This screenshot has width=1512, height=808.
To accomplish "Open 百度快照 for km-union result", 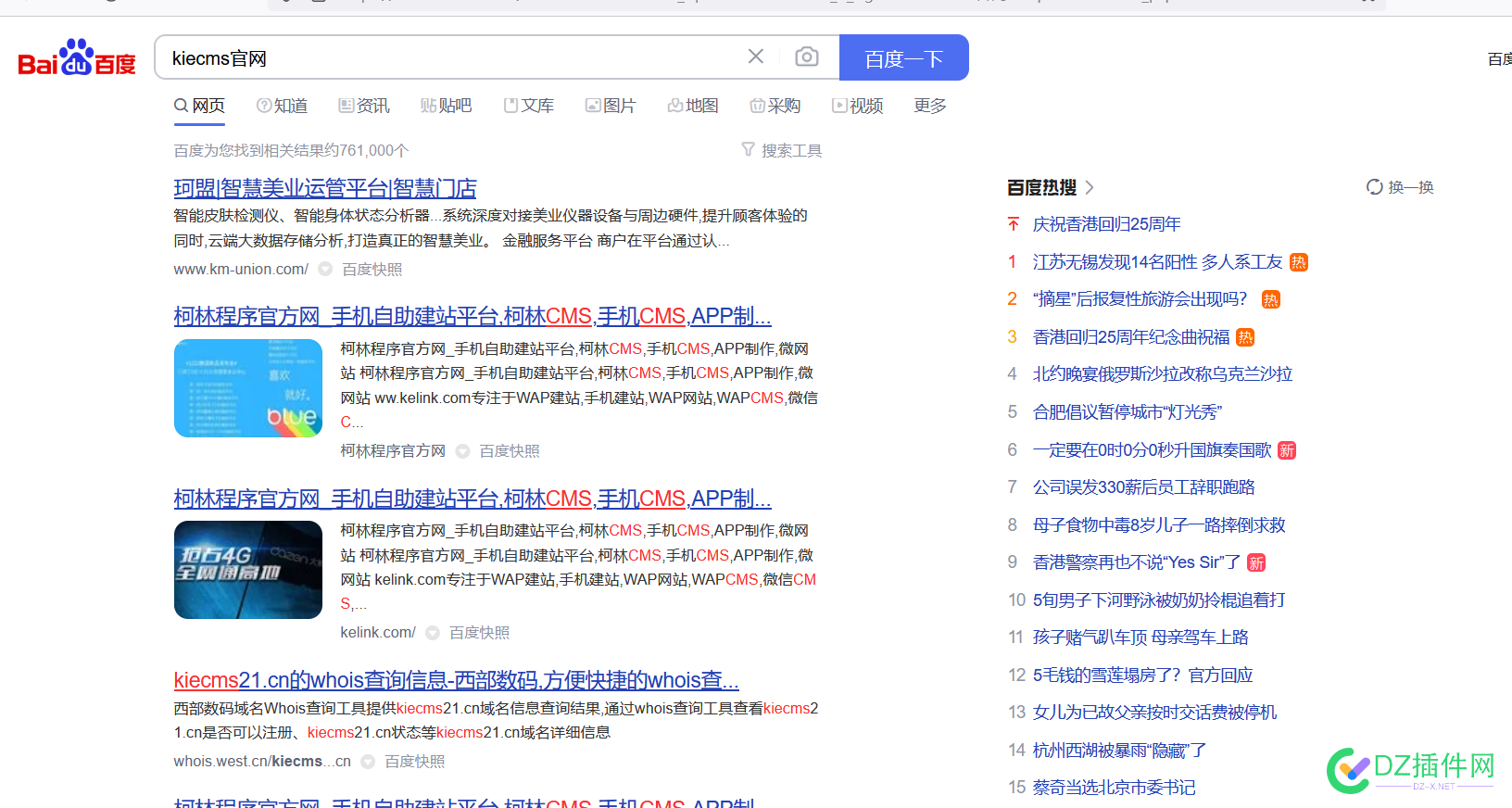I will pyautogui.click(x=372, y=269).
